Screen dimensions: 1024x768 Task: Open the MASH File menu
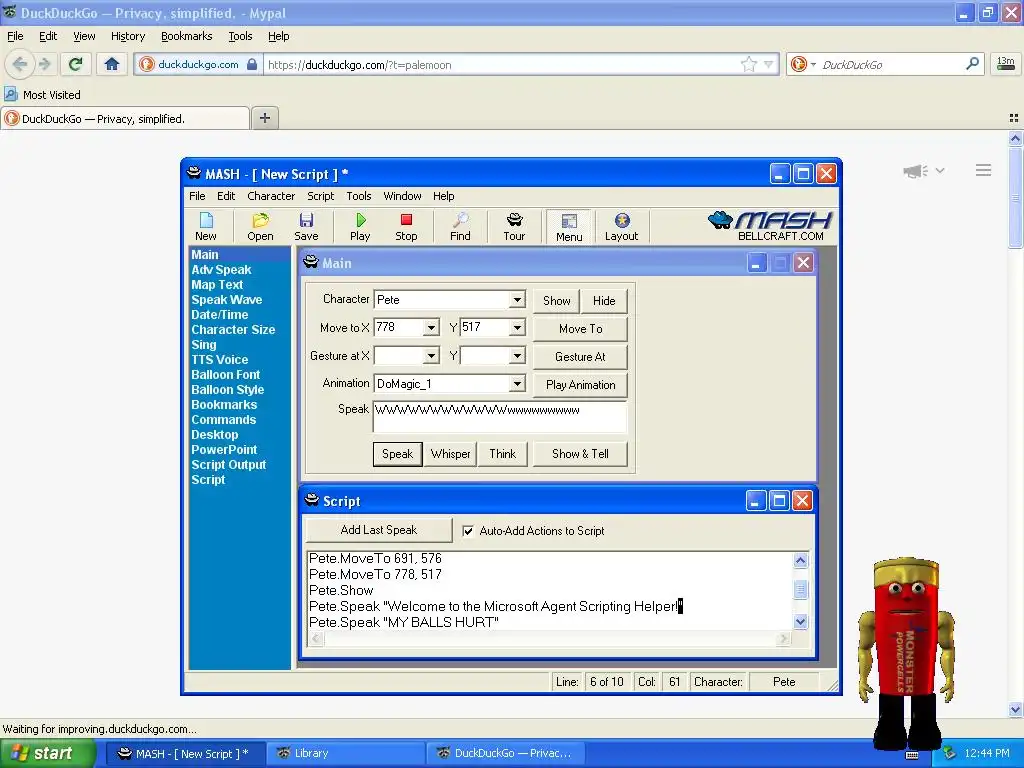click(x=197, y=196)
